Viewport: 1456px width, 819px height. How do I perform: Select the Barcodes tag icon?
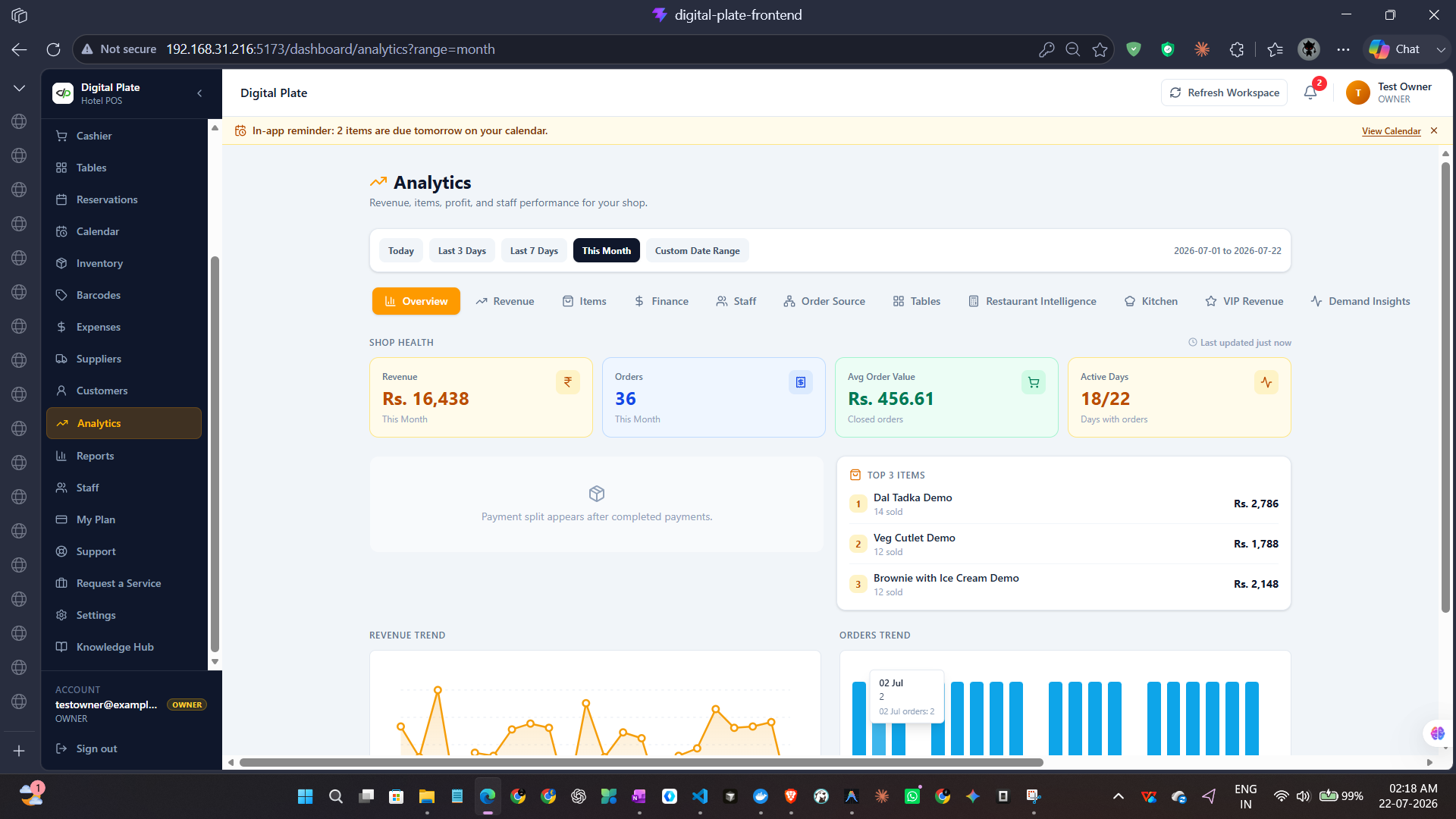pyautogui.click(x=61, y=295)
